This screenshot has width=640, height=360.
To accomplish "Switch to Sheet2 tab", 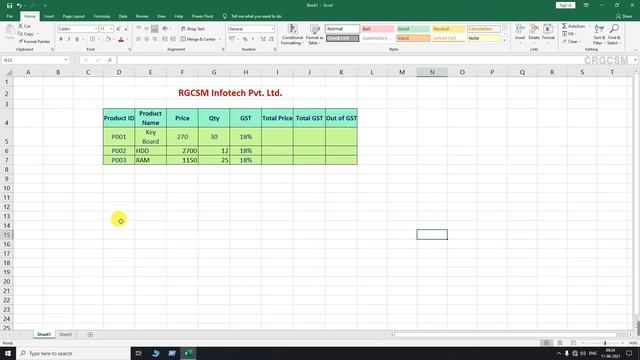I will click(x=65, y=334).
